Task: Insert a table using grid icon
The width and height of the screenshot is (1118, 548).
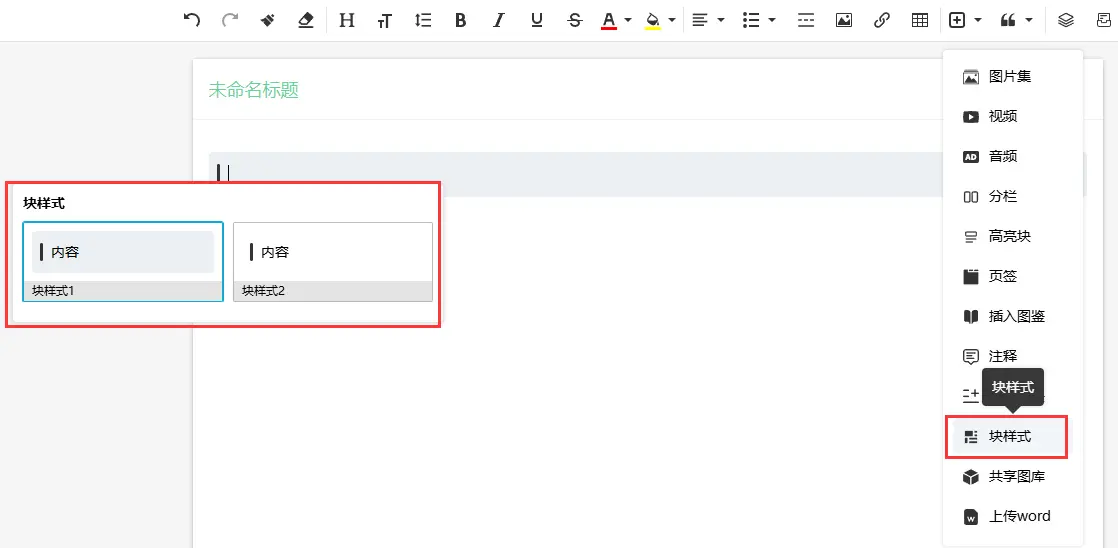Action: tap(920, 20)
